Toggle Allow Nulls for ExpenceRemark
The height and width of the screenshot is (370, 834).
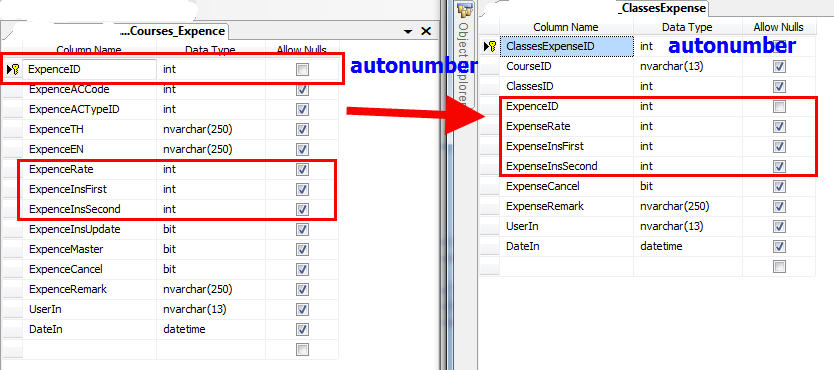point(302,290)
